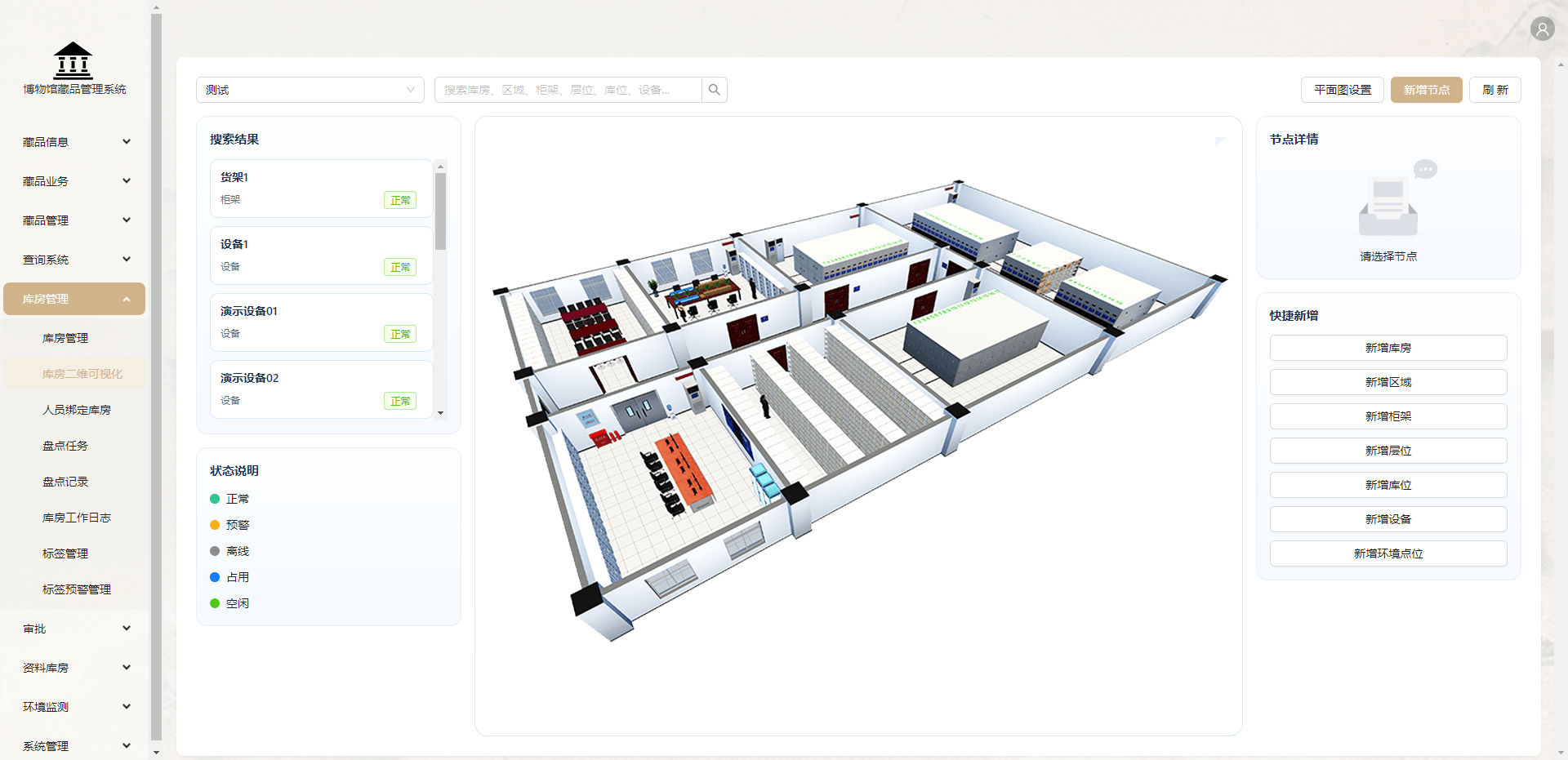
Task: Click 新增环境点位 quick-add button
Action: click(x=1388, y=553)
